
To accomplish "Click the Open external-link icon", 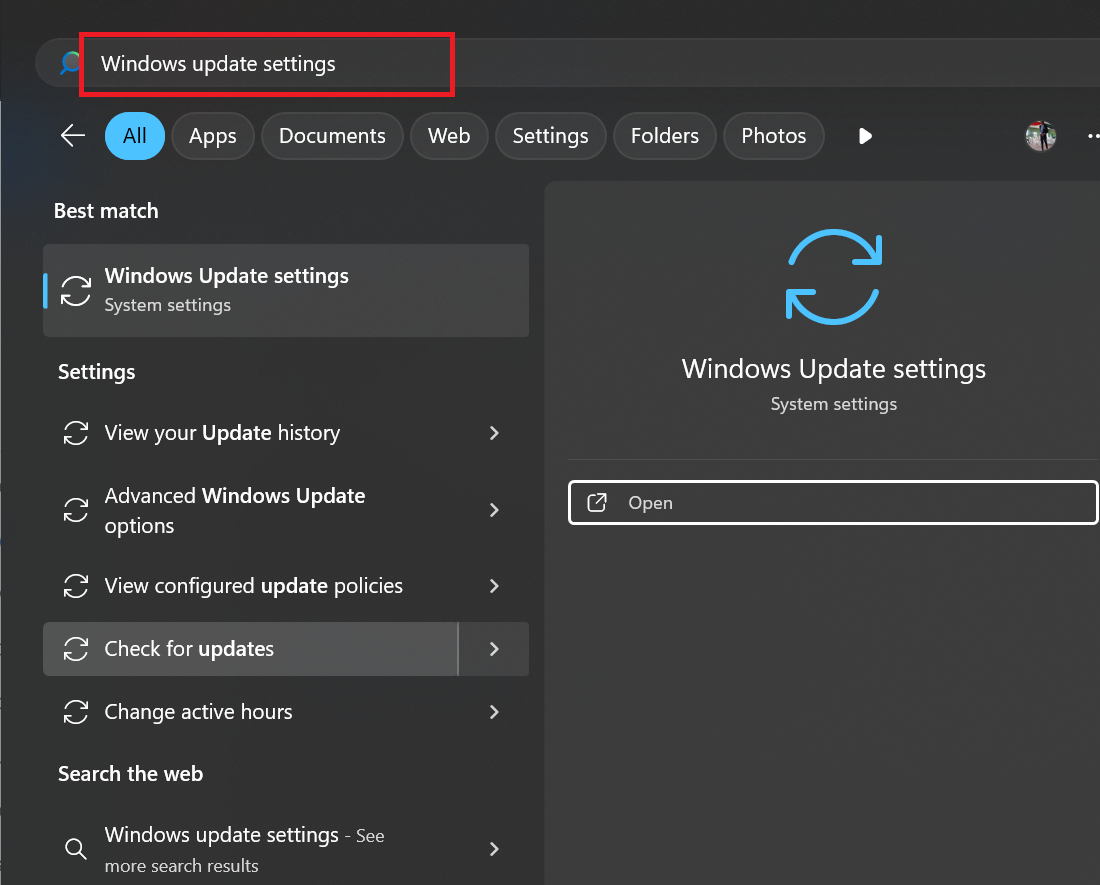I will pyautogui.click(x=597, y=503).
